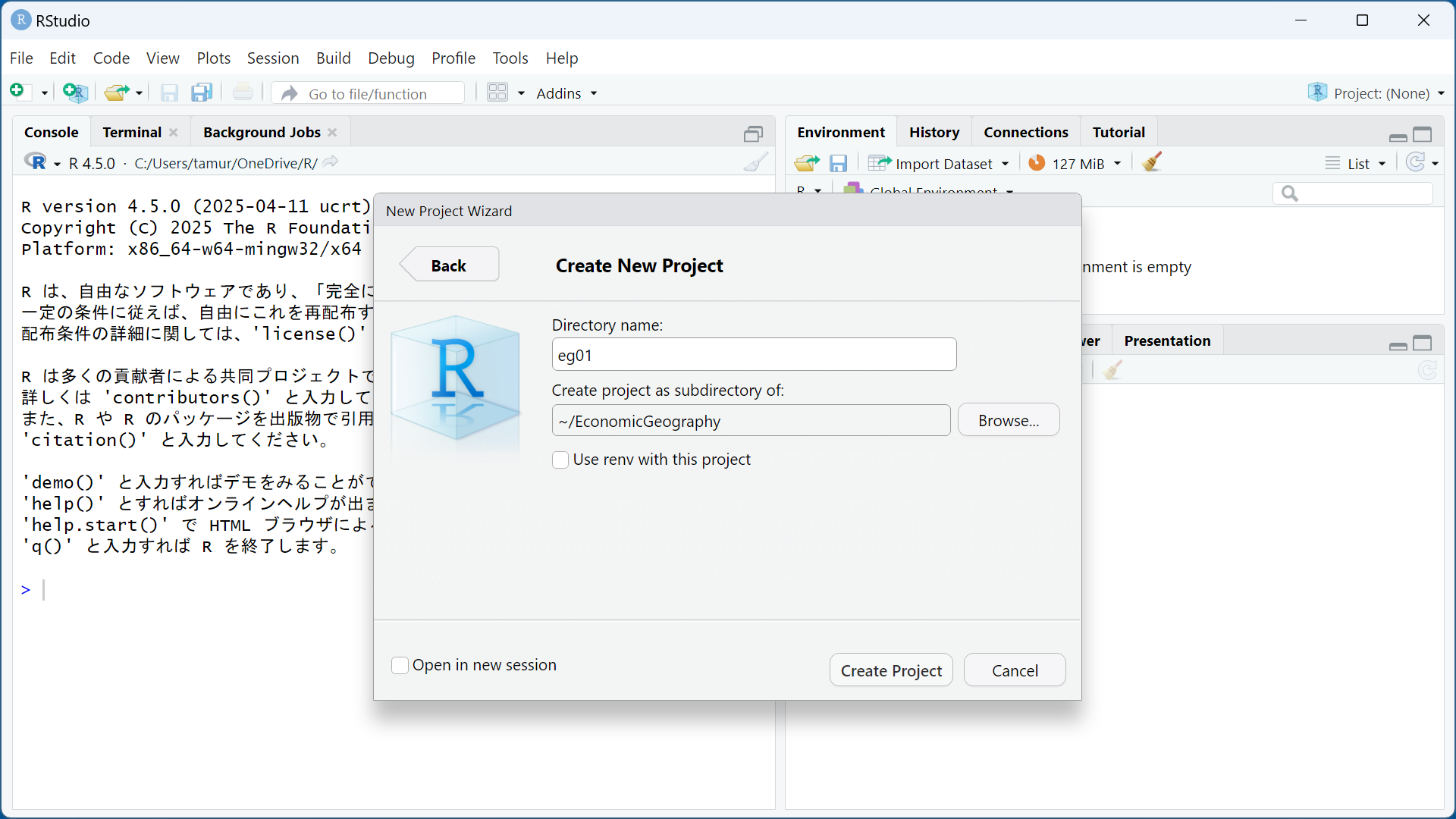Click the New File toolbar icon
Viewport: 1456px width, 819px height.
click(x=18, y=92)
